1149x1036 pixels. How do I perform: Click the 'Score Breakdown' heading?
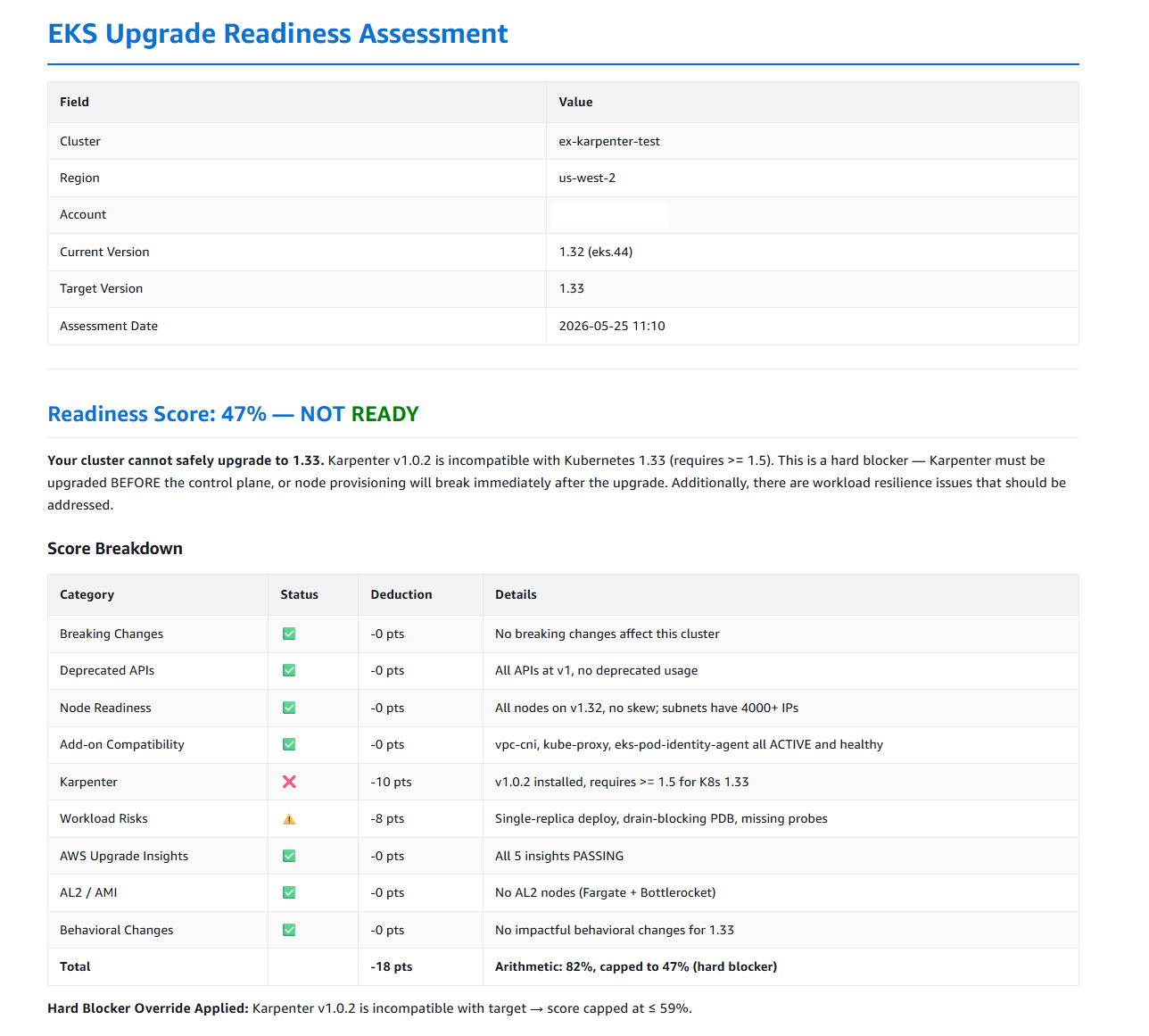click(115, 549)
